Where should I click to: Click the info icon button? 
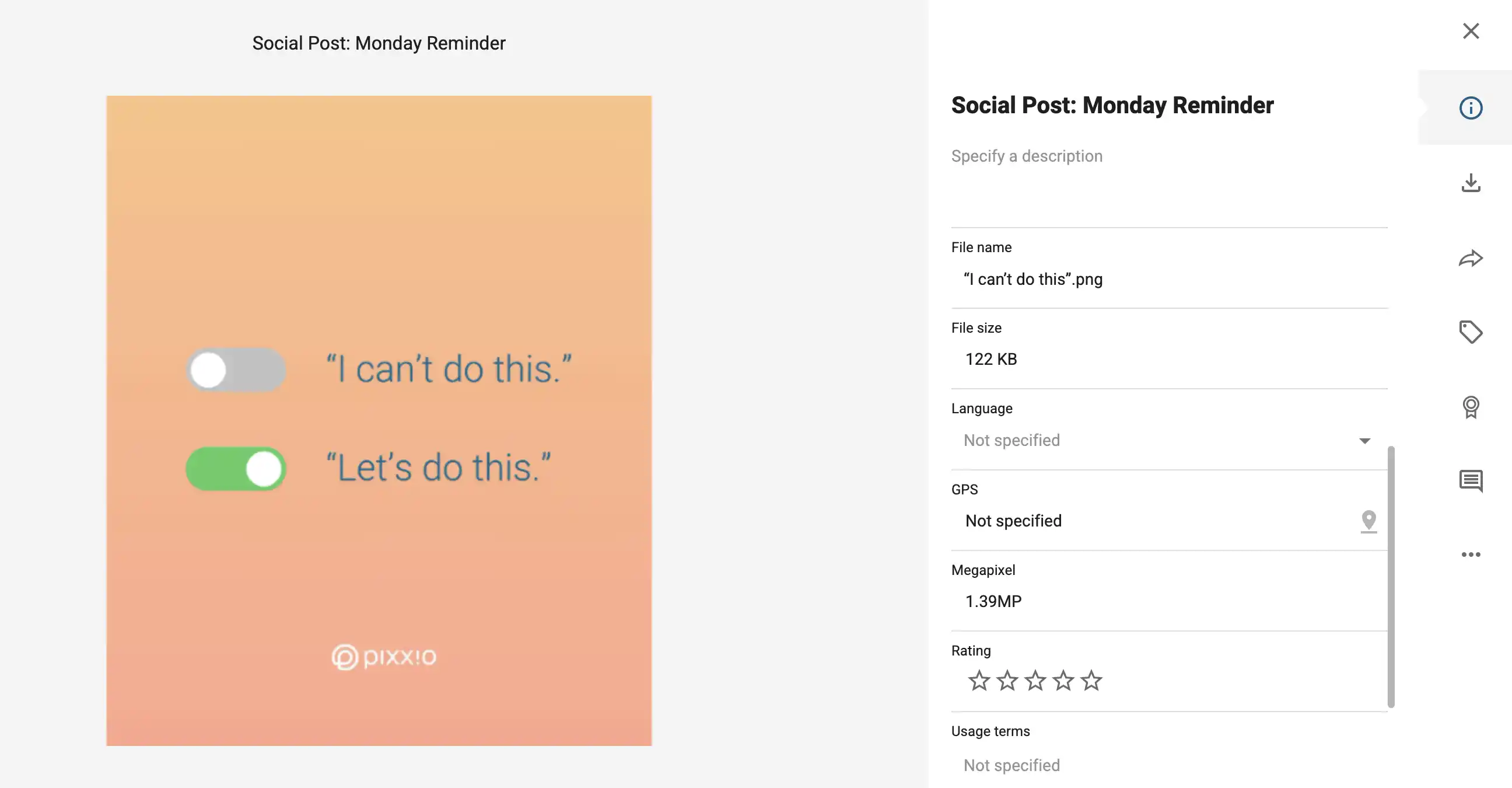coord(1472,107)
